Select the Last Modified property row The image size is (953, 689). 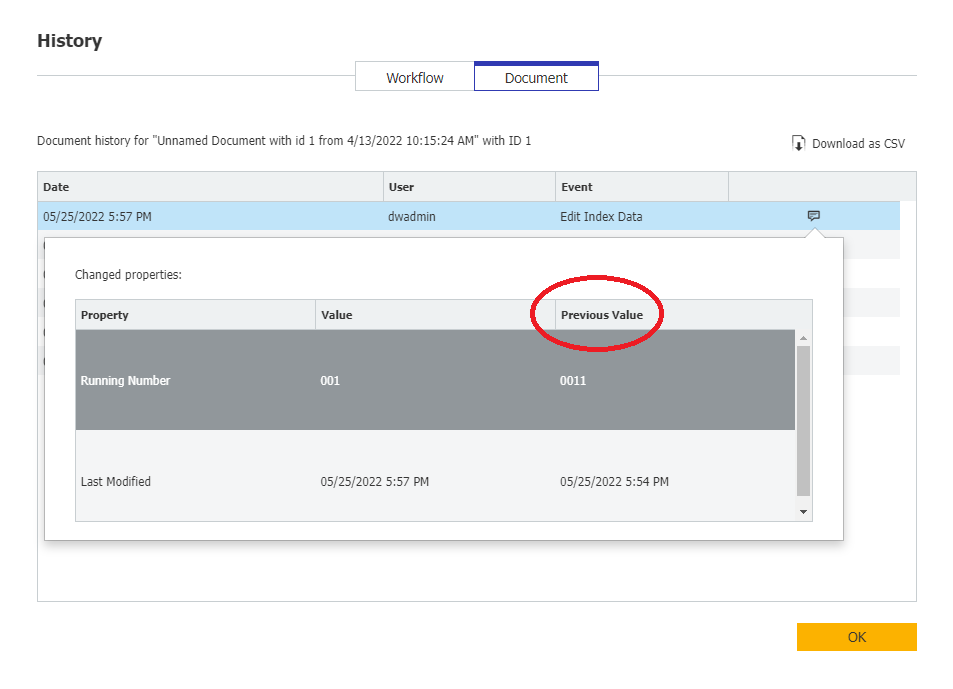(116, 482)
